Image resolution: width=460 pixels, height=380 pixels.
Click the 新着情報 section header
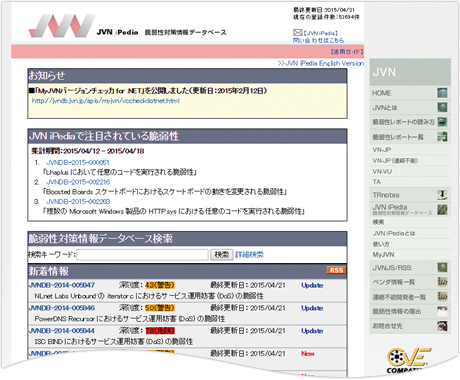(187, 271)
